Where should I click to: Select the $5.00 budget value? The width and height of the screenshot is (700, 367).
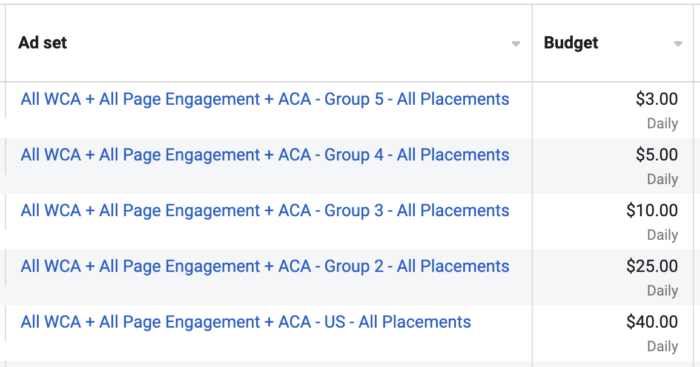point(657,155)
